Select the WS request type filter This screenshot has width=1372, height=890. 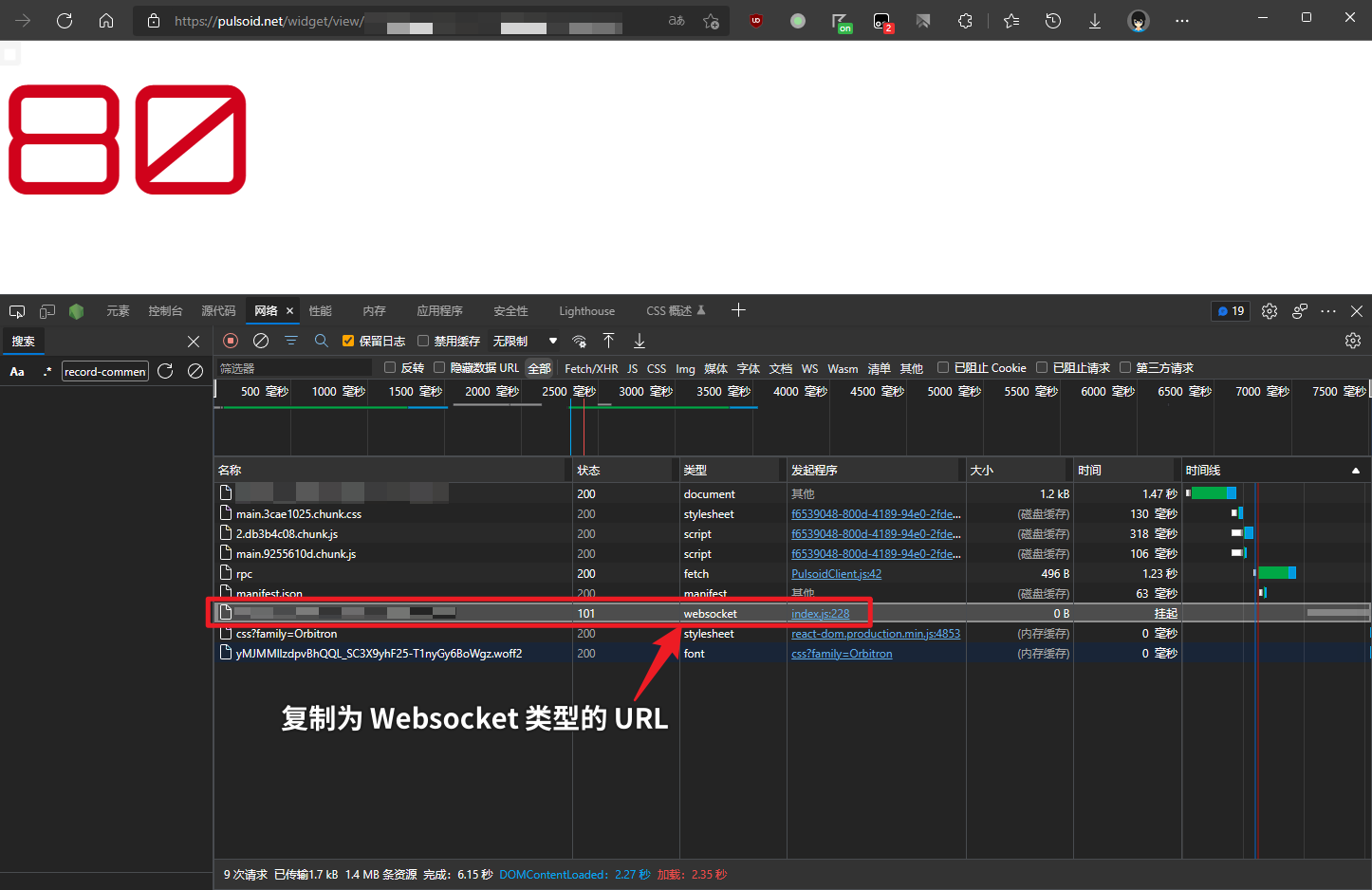[809, 368]
